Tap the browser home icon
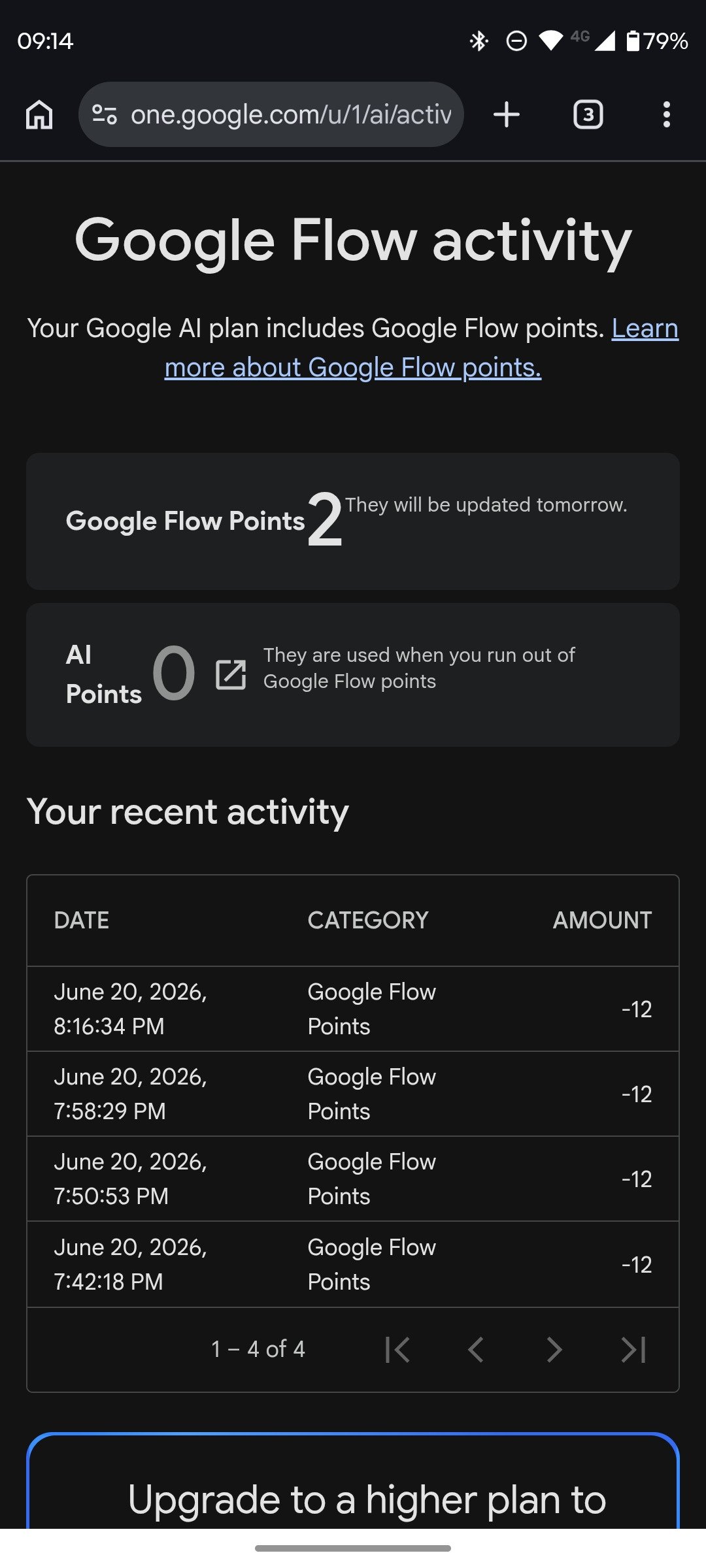 coord(39,115)
